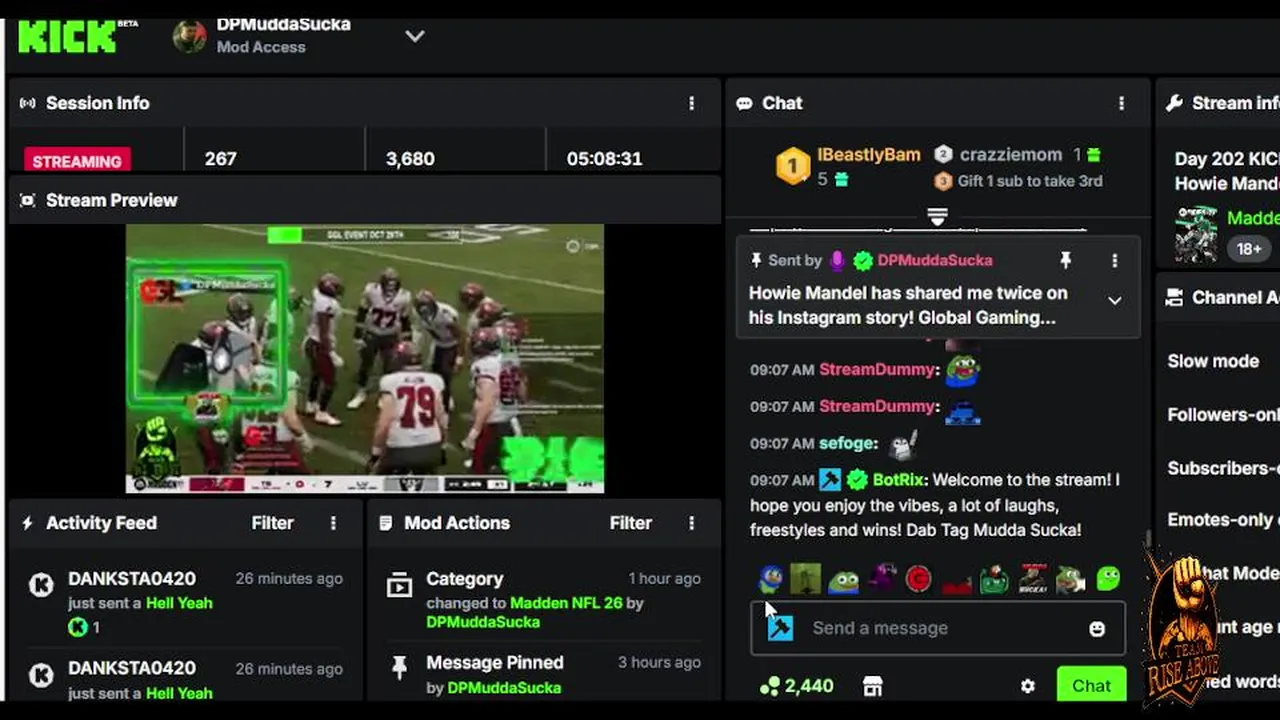The width and height of the screenshot is (1280, 720).
Task: Open IBeastlyBam's profile from leaderboard
Action: 869,155
